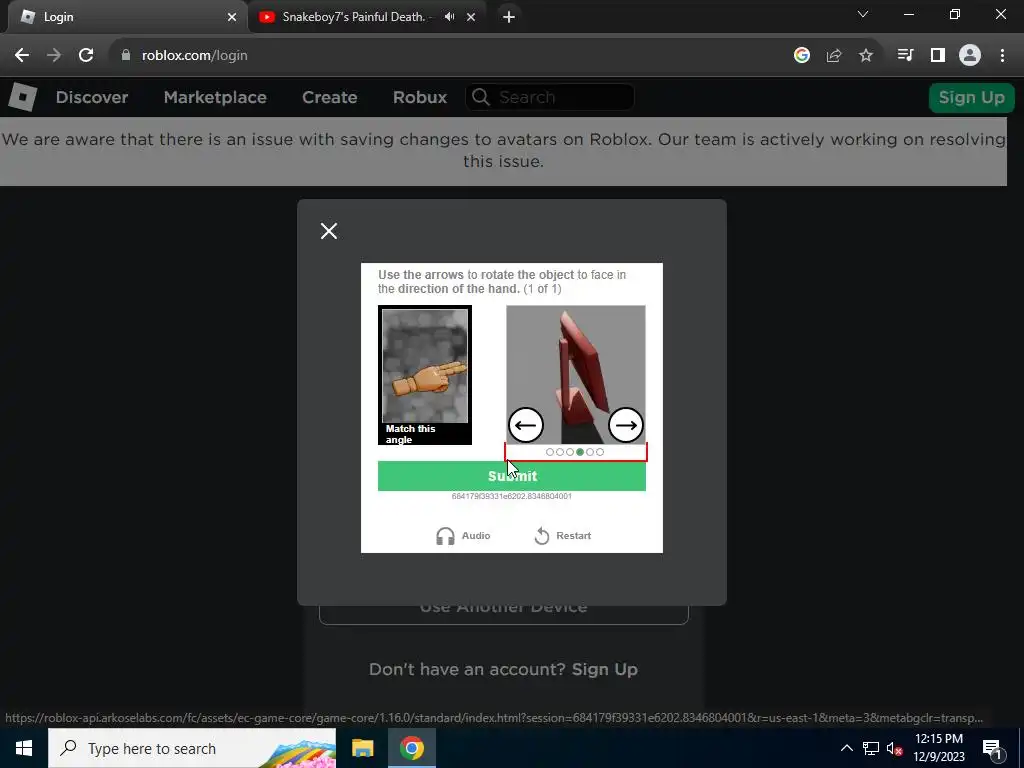This screenshot has height=768, width=1024.
Task: Click the captcha session ID text
Action: coord(512,496)
